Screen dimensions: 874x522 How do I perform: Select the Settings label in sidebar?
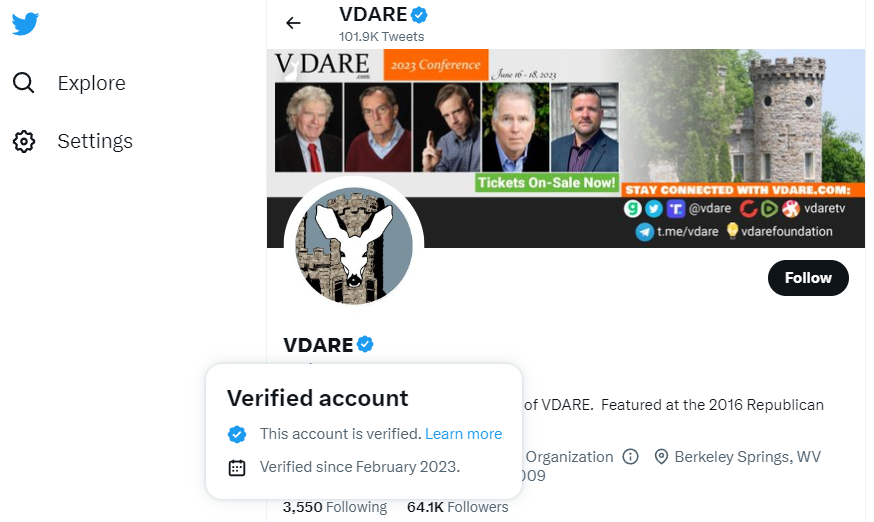[95, 141]
